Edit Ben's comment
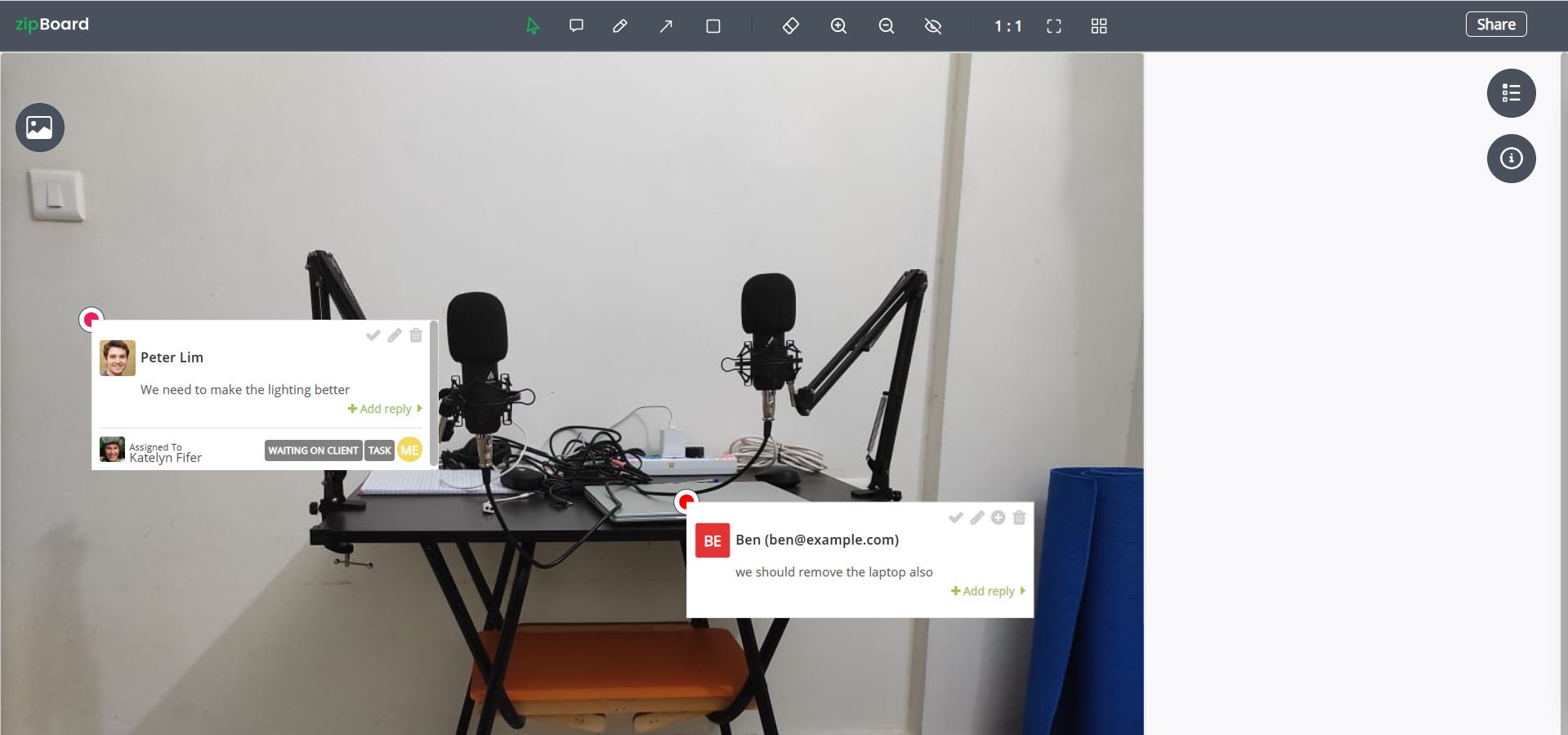The width and height of the screenshot is (1568, 735). [x=977, y=518]
